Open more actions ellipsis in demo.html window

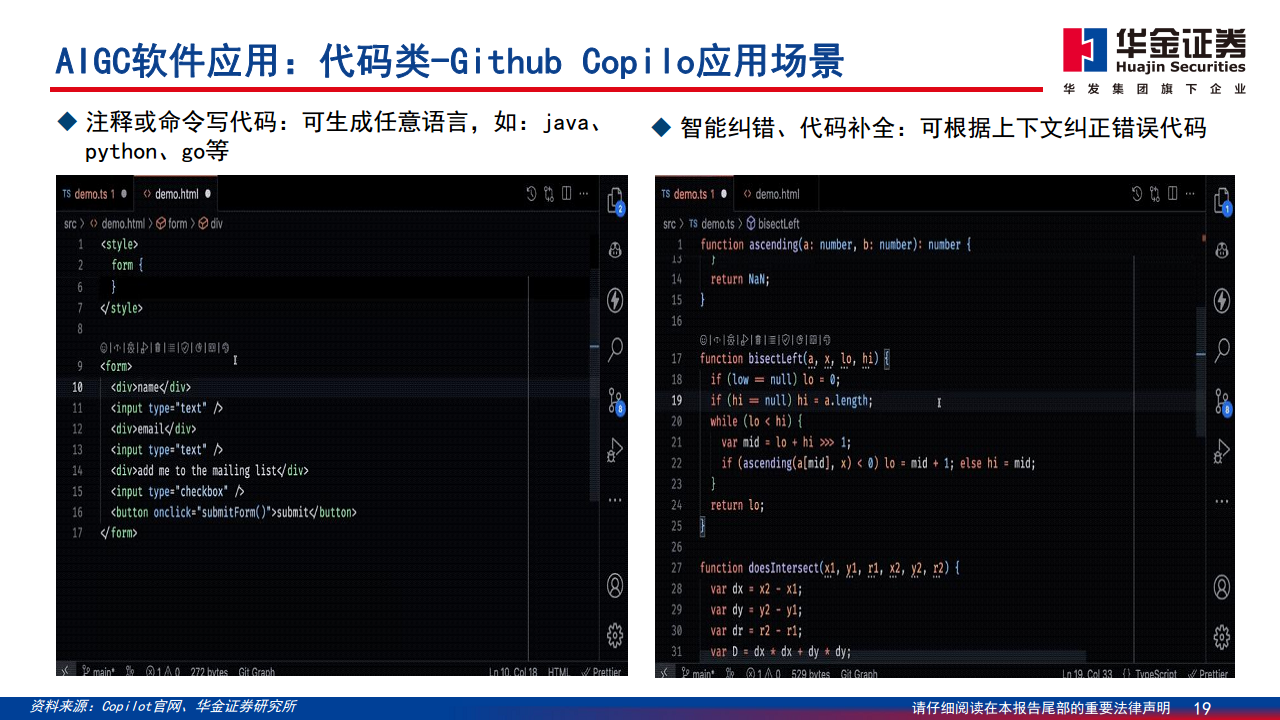click(584, 193)
